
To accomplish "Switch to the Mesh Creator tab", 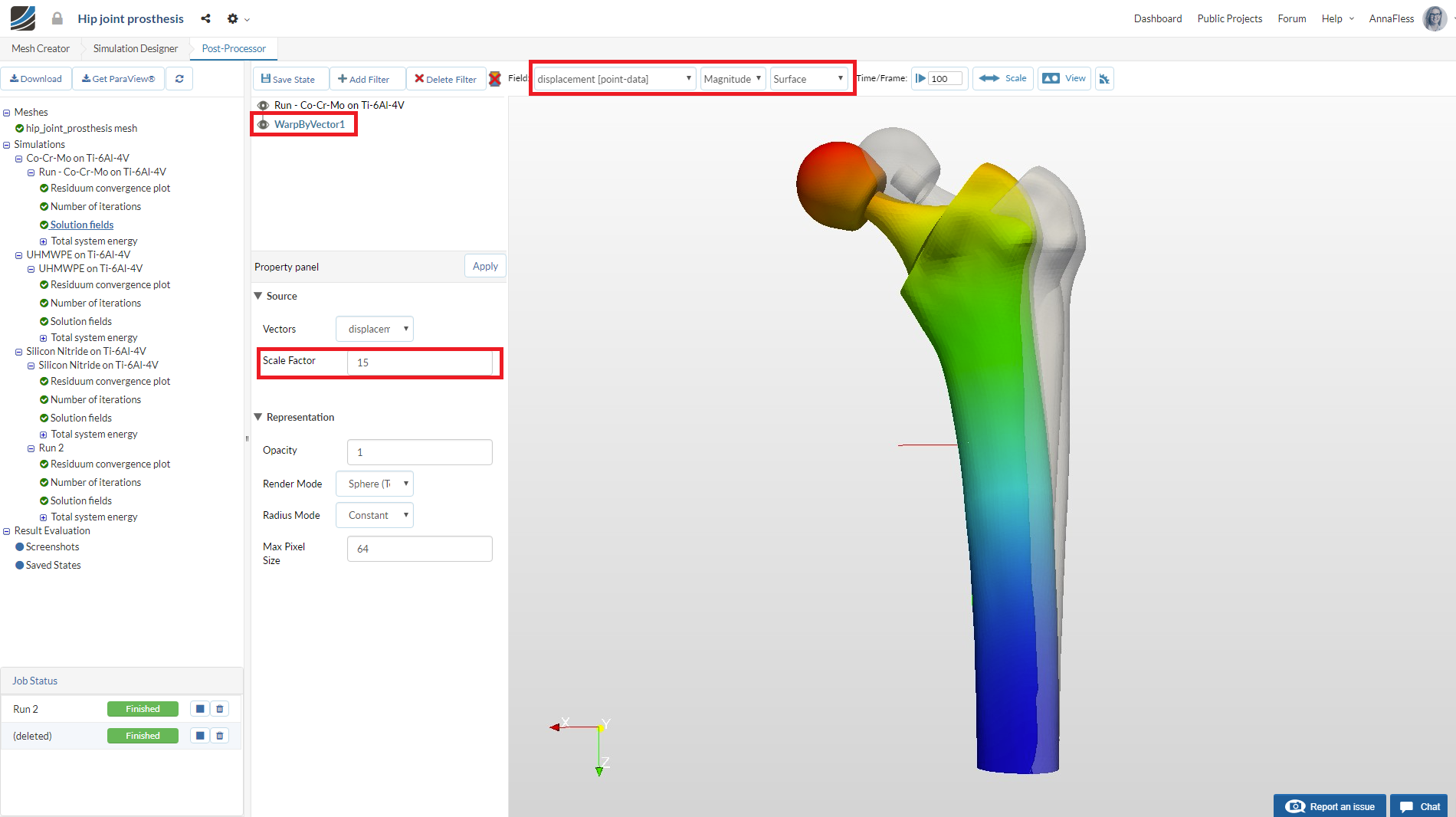I will point(41,48).
